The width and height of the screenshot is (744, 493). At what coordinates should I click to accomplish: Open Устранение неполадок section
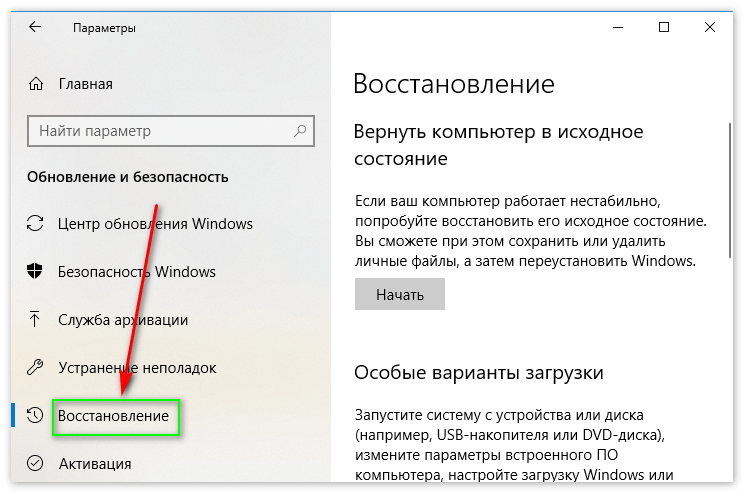137,368
